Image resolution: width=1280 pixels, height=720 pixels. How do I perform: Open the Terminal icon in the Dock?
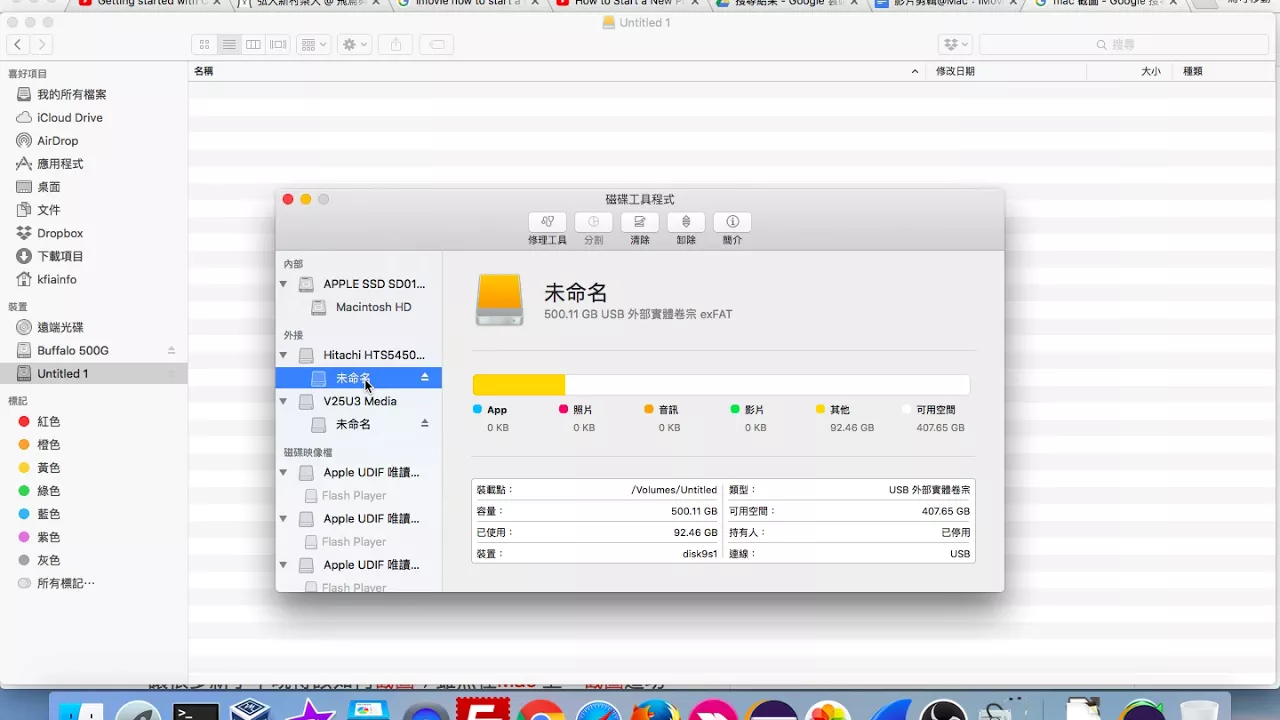[196, 711]
